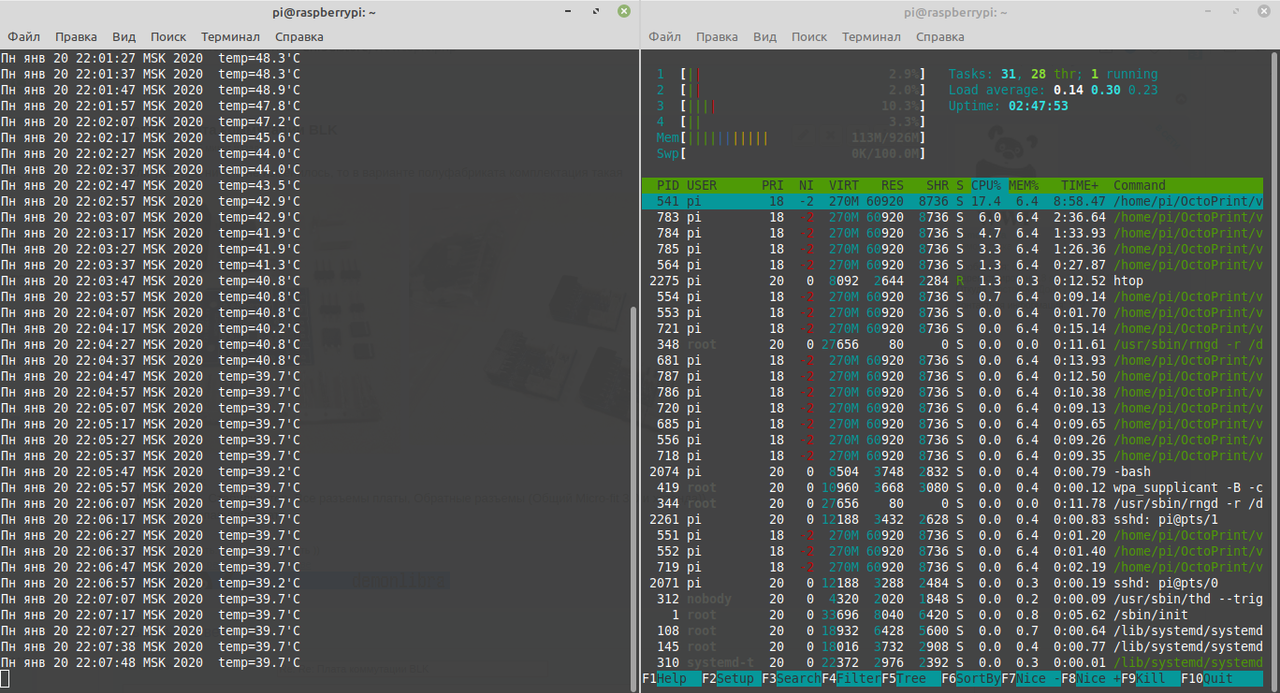Sort htop by MEM% column header
The image size is (1280, 693).
pos(1023,185)
